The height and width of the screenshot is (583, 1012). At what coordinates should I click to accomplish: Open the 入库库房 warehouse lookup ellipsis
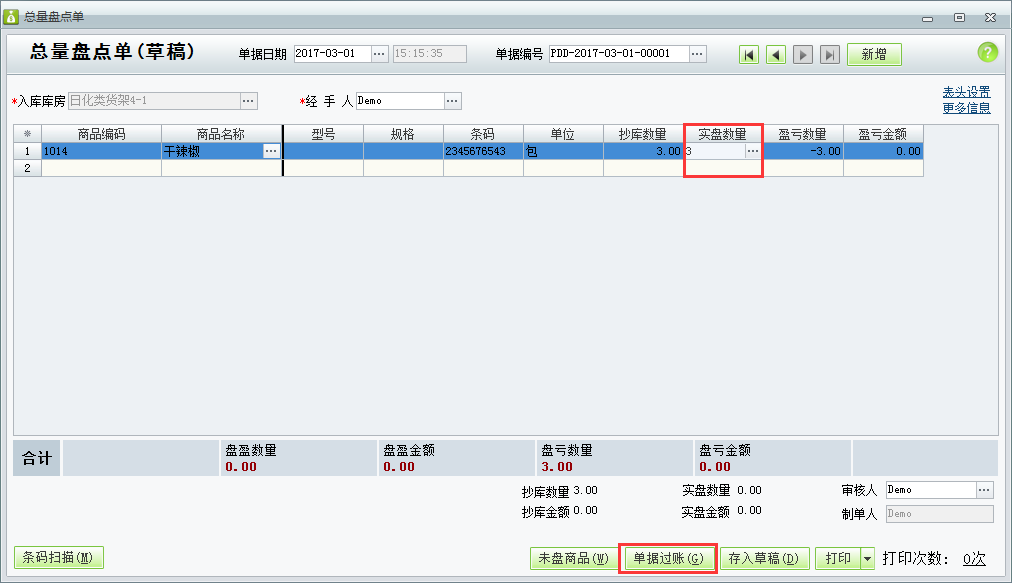[246, 100]
